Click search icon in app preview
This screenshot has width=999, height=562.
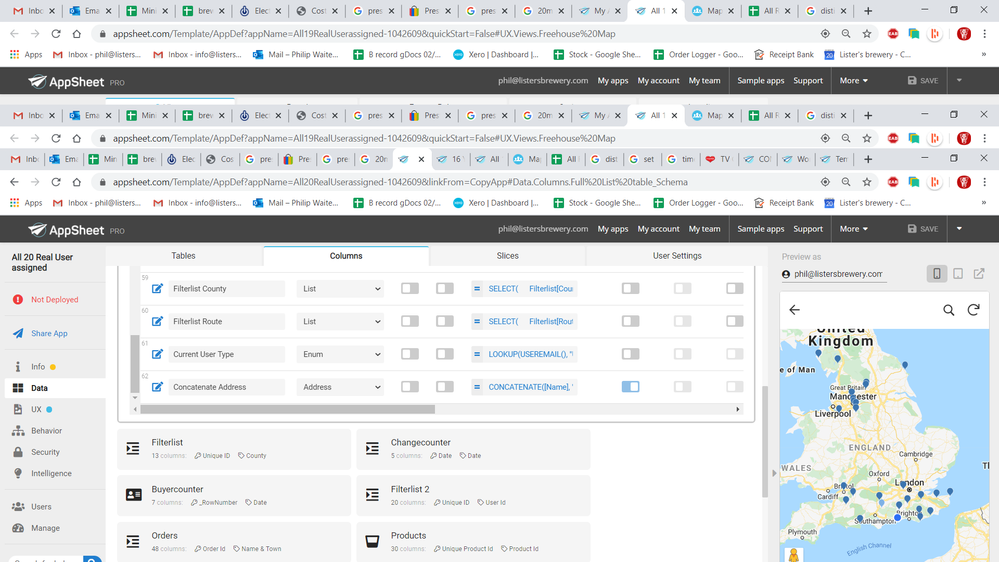click(949, 310)
